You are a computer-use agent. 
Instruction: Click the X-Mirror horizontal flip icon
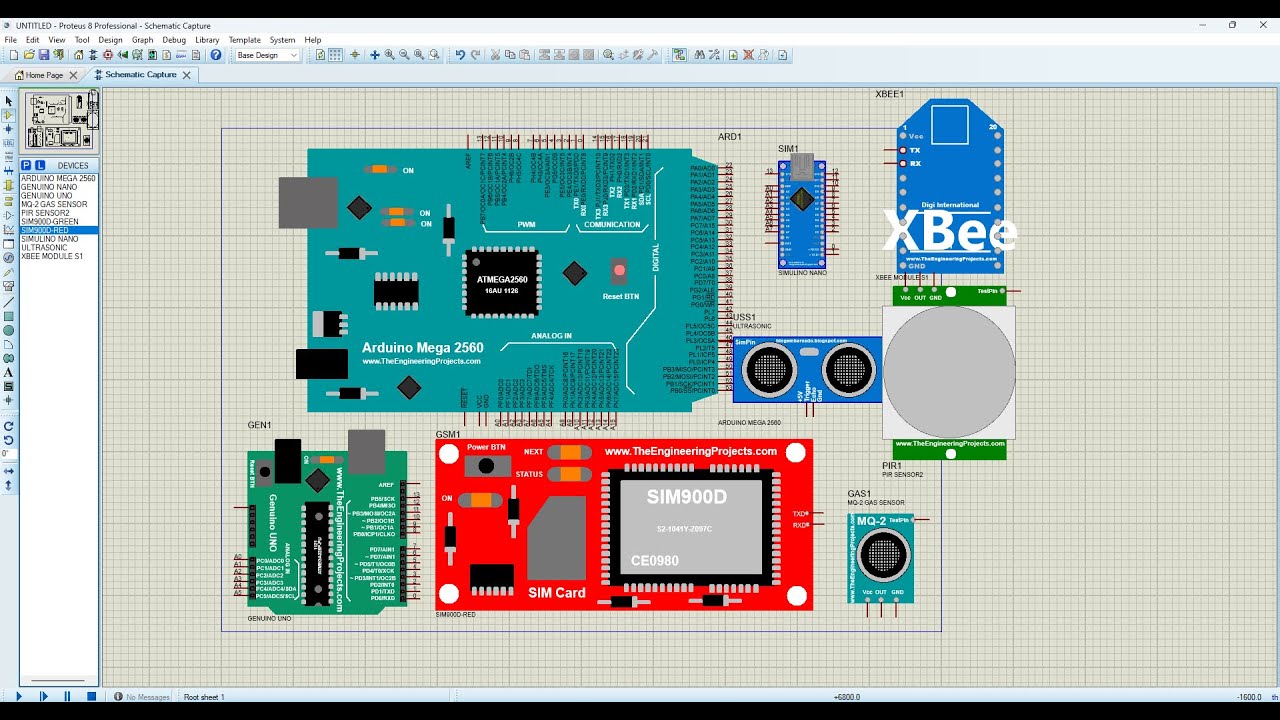coord(9,470)
